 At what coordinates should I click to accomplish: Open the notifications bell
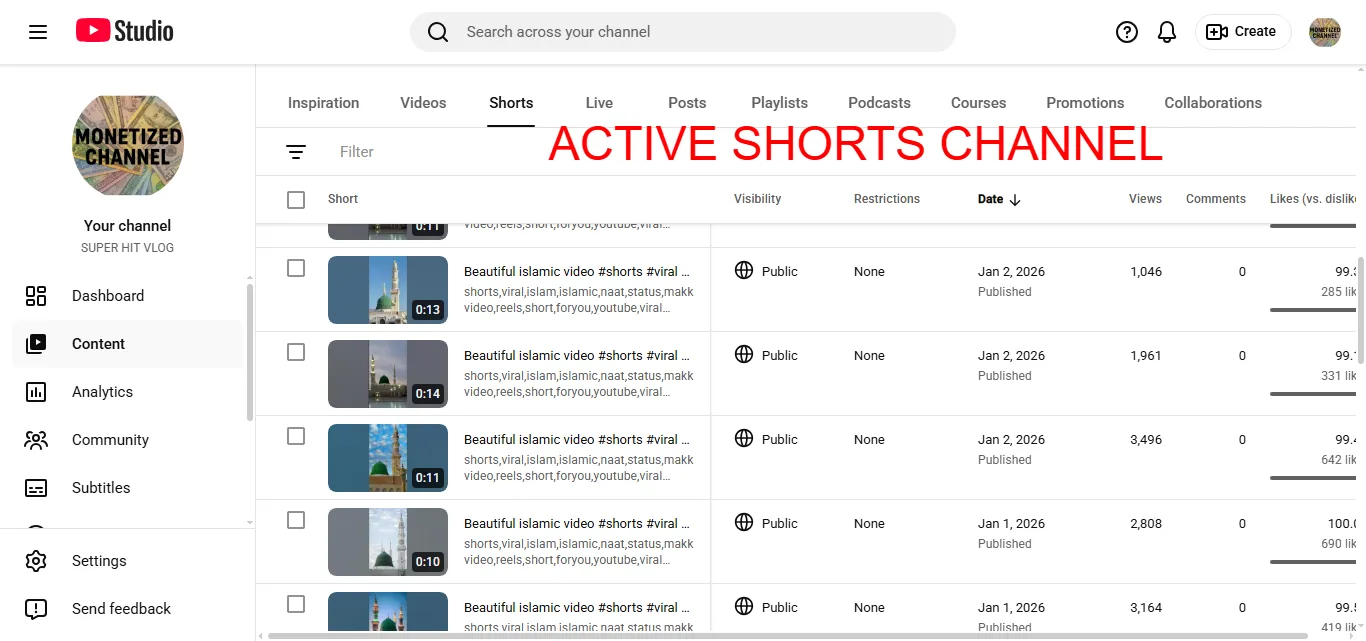pyautogui.click(x=1167, y=32)
